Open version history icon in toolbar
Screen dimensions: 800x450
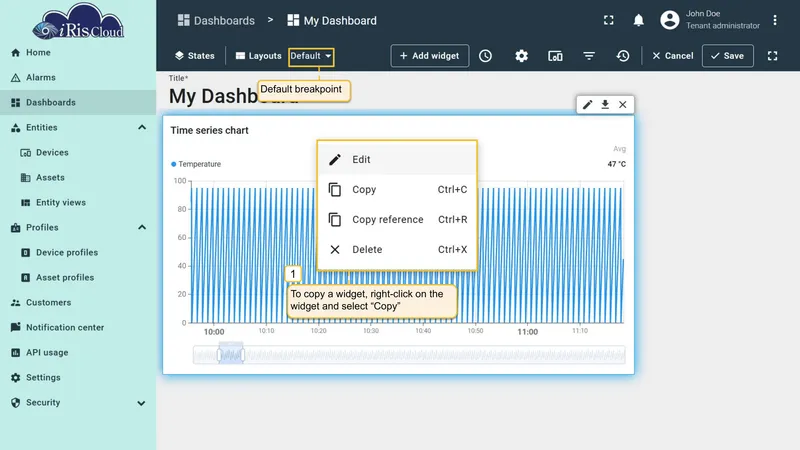[x=622, y=56]
